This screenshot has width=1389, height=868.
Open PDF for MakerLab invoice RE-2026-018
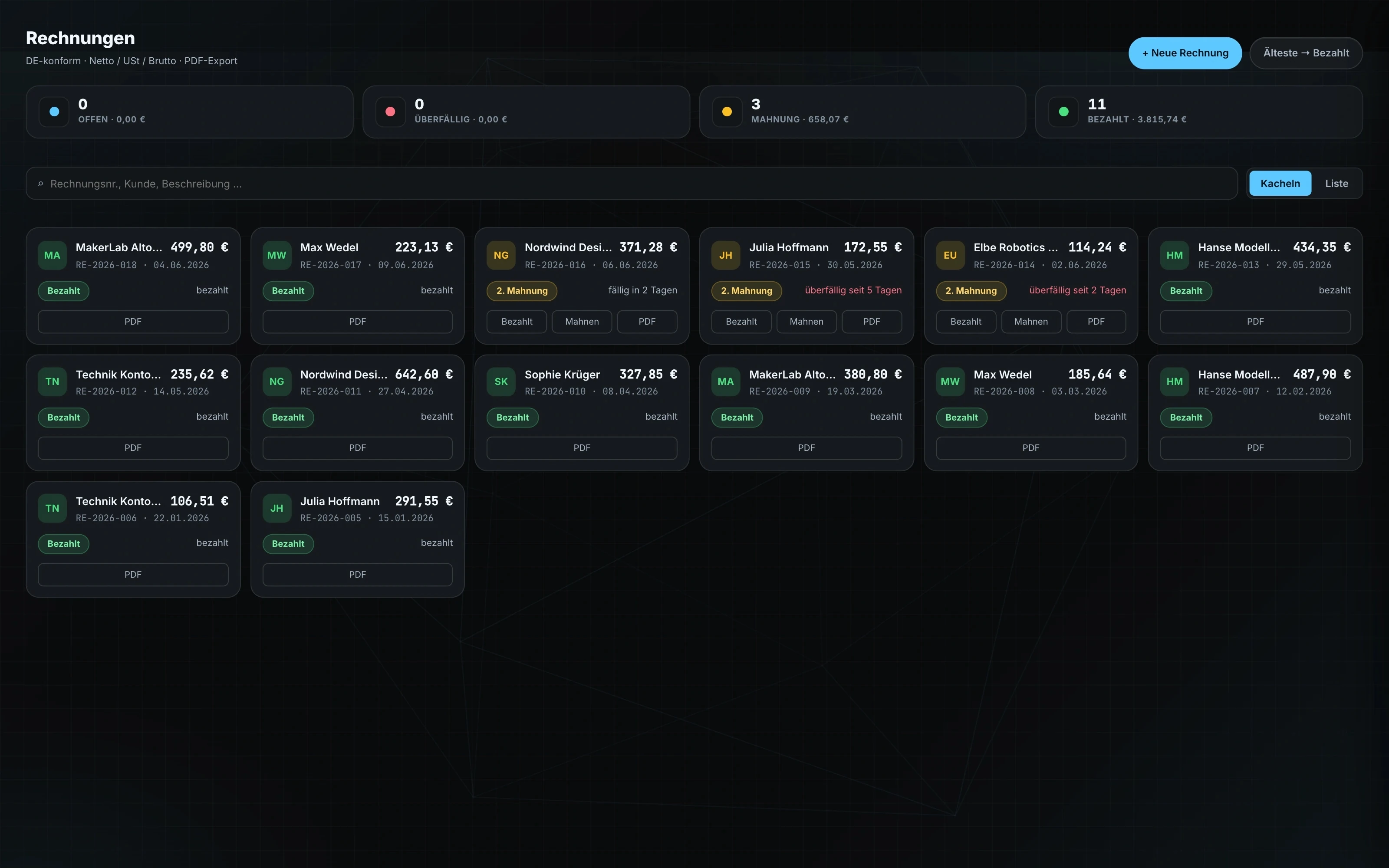click(133, 322)
